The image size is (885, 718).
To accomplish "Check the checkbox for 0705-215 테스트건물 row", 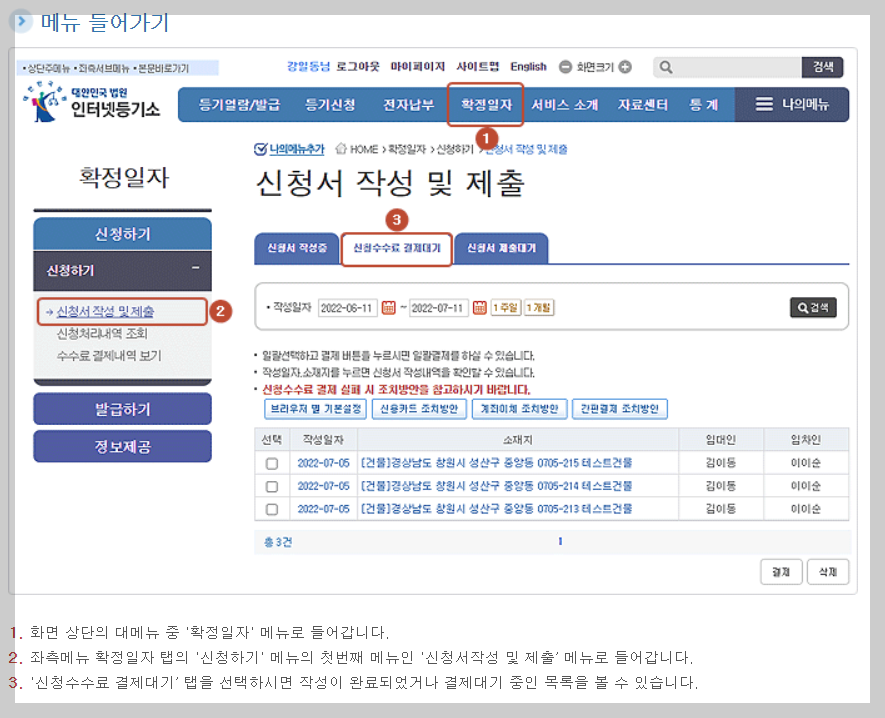I will [x=272, y=466].
